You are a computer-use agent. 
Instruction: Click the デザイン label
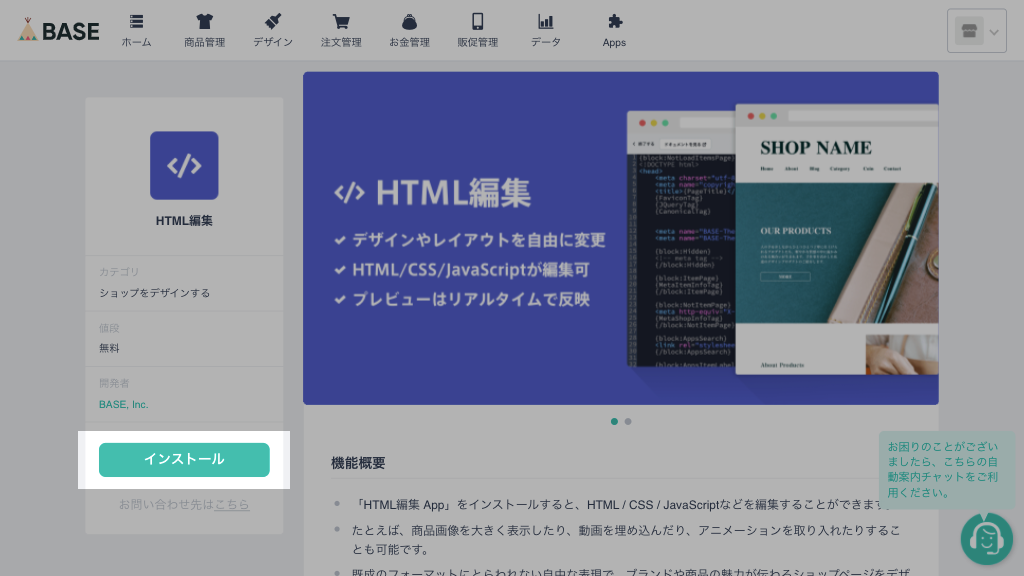273,42
